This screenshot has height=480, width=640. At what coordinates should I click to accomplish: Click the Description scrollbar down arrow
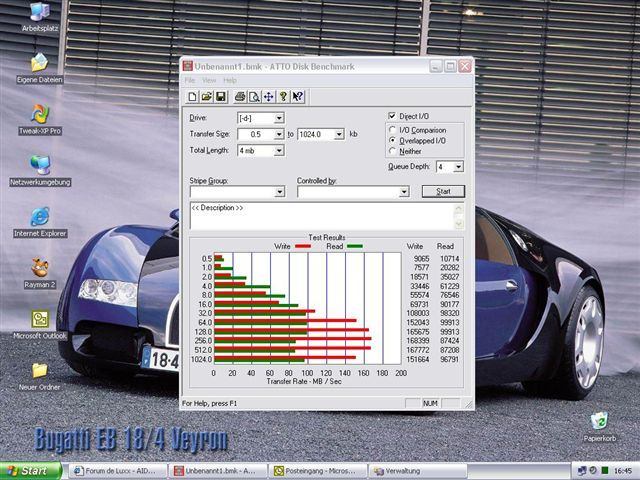458,223
